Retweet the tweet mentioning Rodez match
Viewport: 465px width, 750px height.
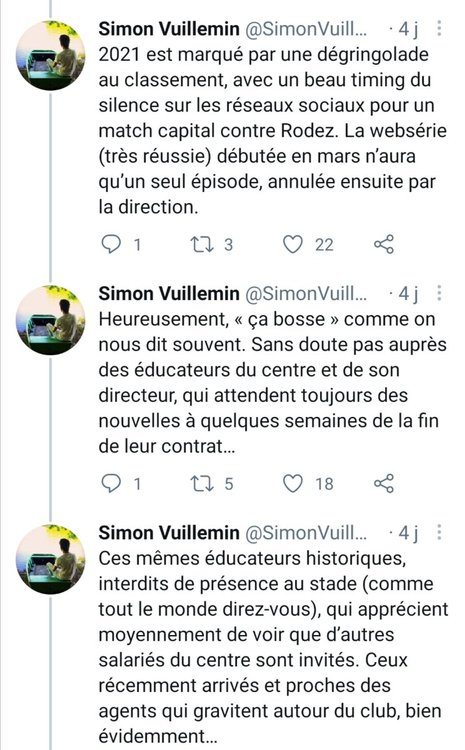pos(202,244)
